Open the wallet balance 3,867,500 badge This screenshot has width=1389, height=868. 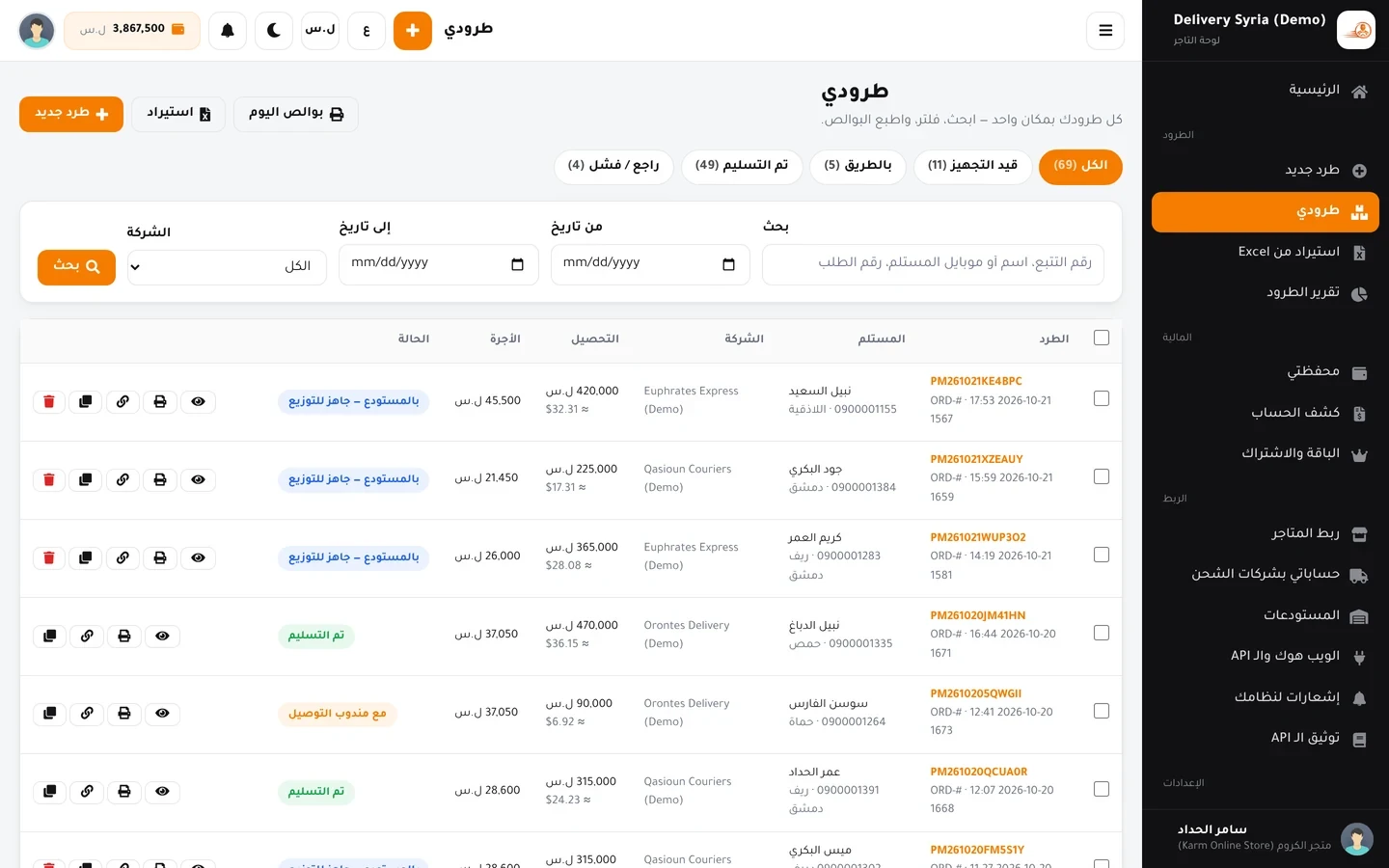point(132,31)
